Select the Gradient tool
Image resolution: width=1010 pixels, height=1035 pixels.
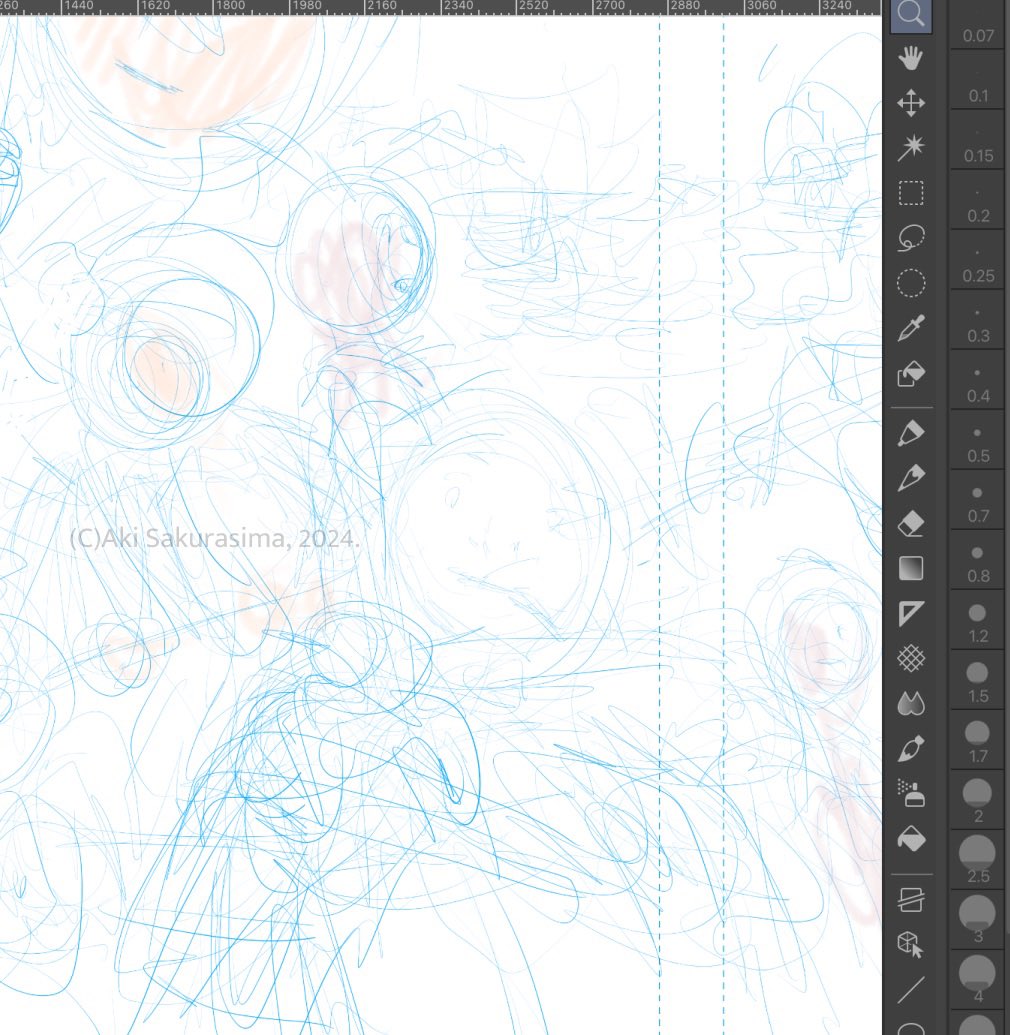911,568
